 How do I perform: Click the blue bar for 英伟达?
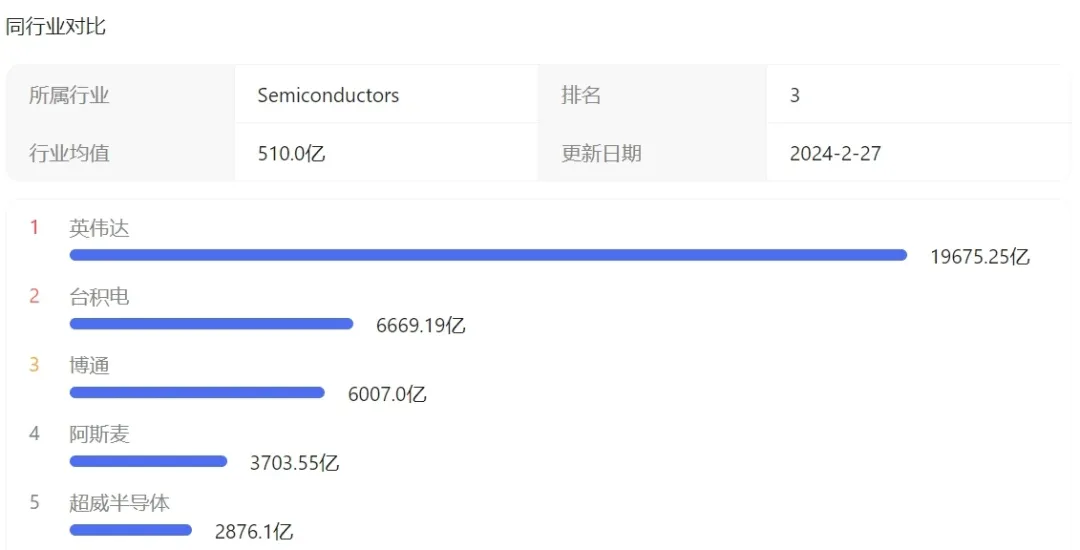(488, 256)
